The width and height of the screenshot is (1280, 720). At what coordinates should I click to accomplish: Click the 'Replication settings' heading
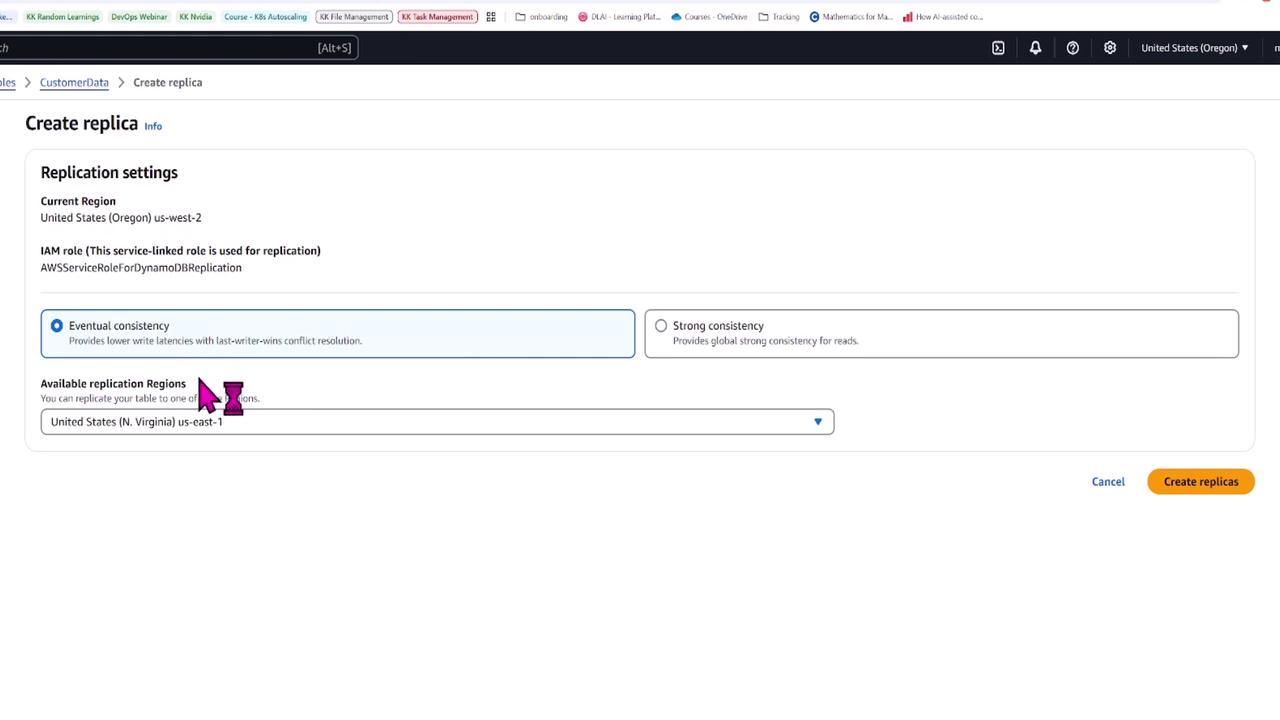[109, 173]
